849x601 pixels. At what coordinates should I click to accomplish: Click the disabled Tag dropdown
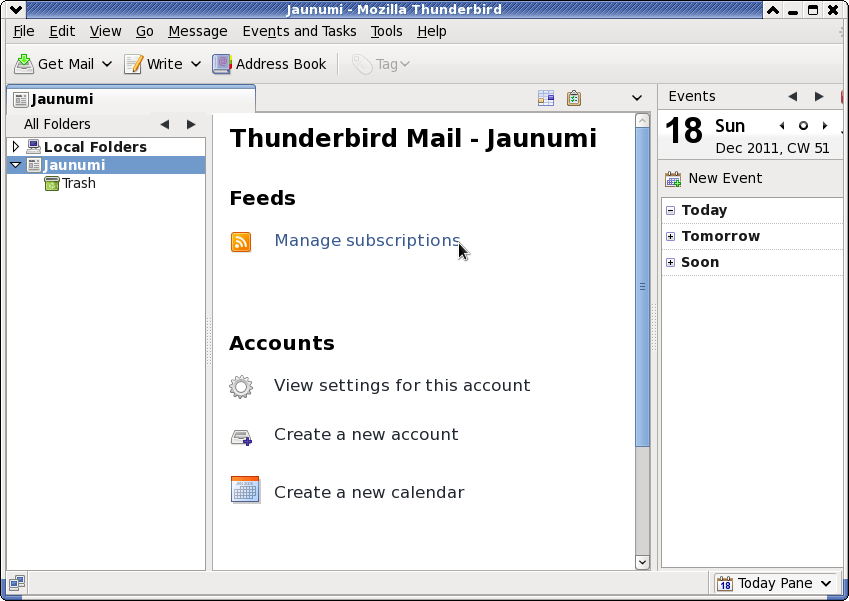click(381, 64)
